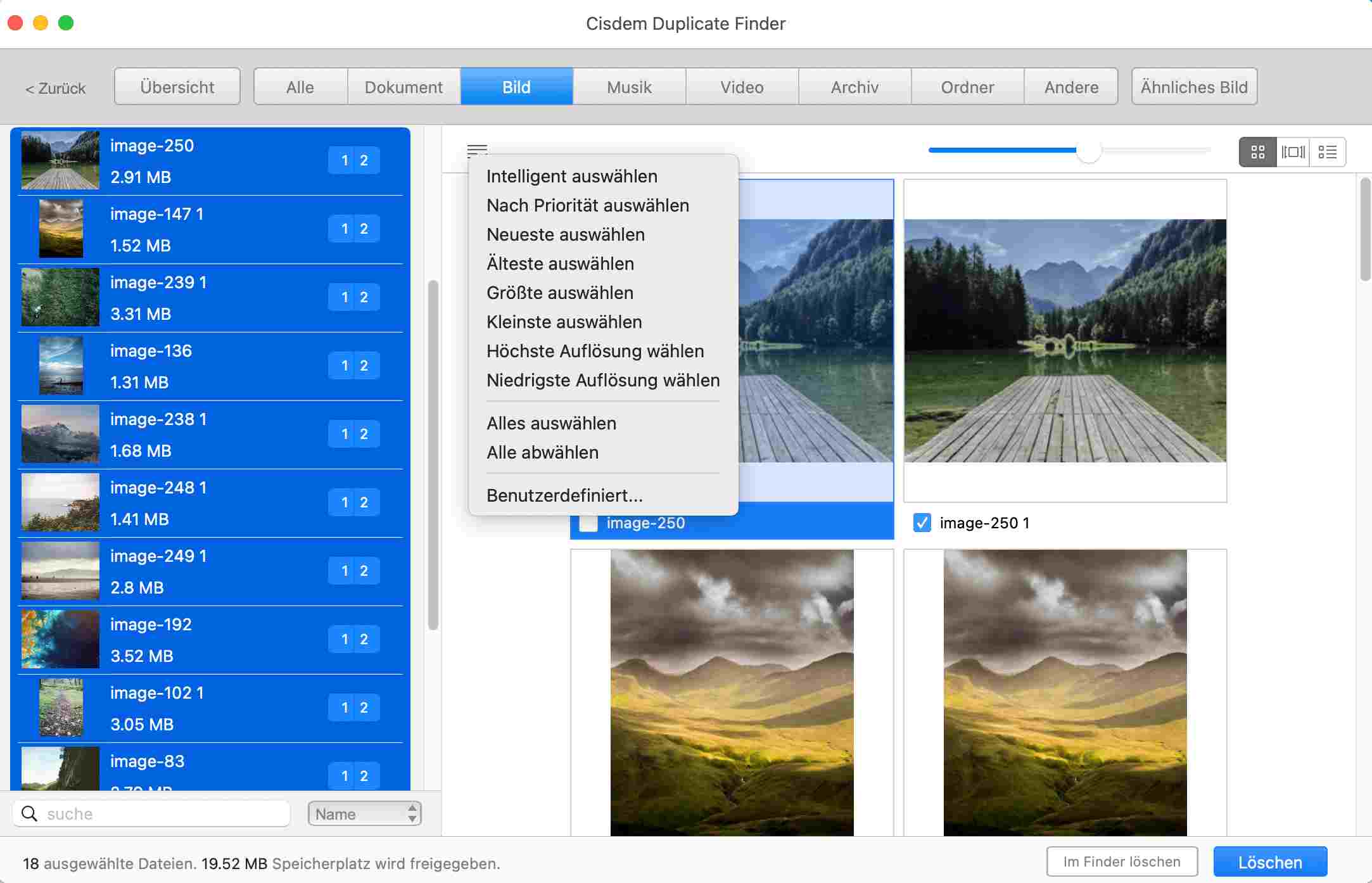This screenshot has width=1372, height=883.
Task: Uncheck the image-250 1 checkbox
Action: pos(922,523)
